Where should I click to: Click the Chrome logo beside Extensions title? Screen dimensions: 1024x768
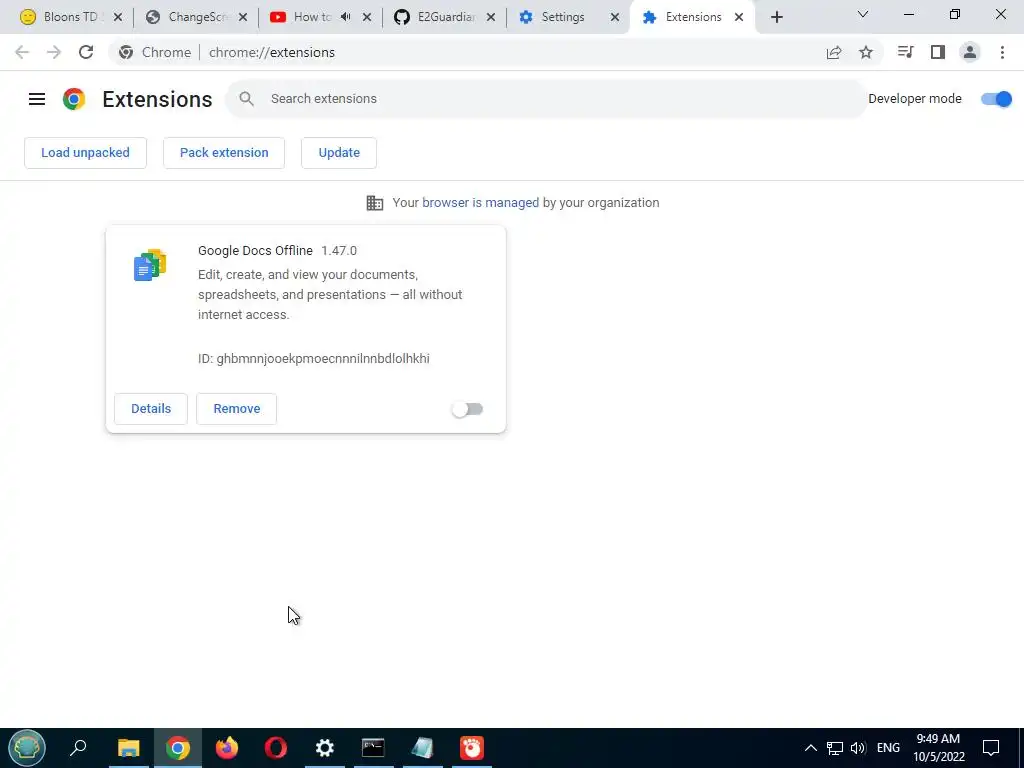pos(74,99)
